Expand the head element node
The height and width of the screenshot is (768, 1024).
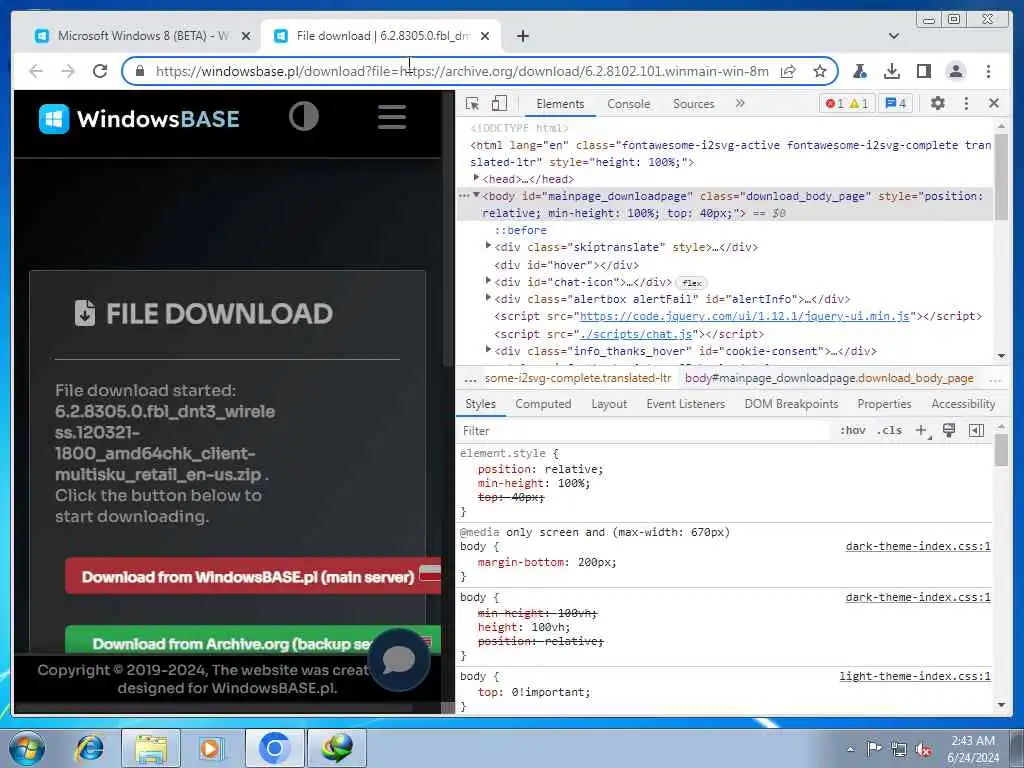tap(476, 178)
